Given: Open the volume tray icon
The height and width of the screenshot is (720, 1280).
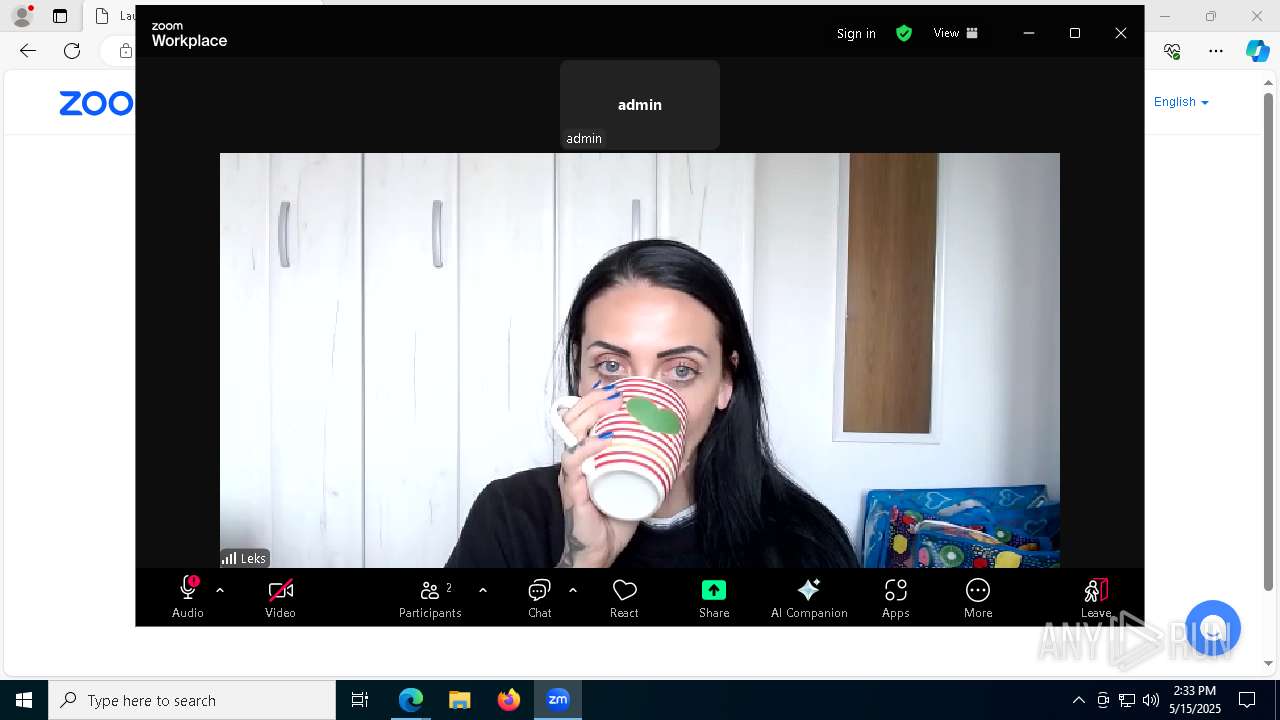Looking at the screenshot, I should [x=1151, y=700].
